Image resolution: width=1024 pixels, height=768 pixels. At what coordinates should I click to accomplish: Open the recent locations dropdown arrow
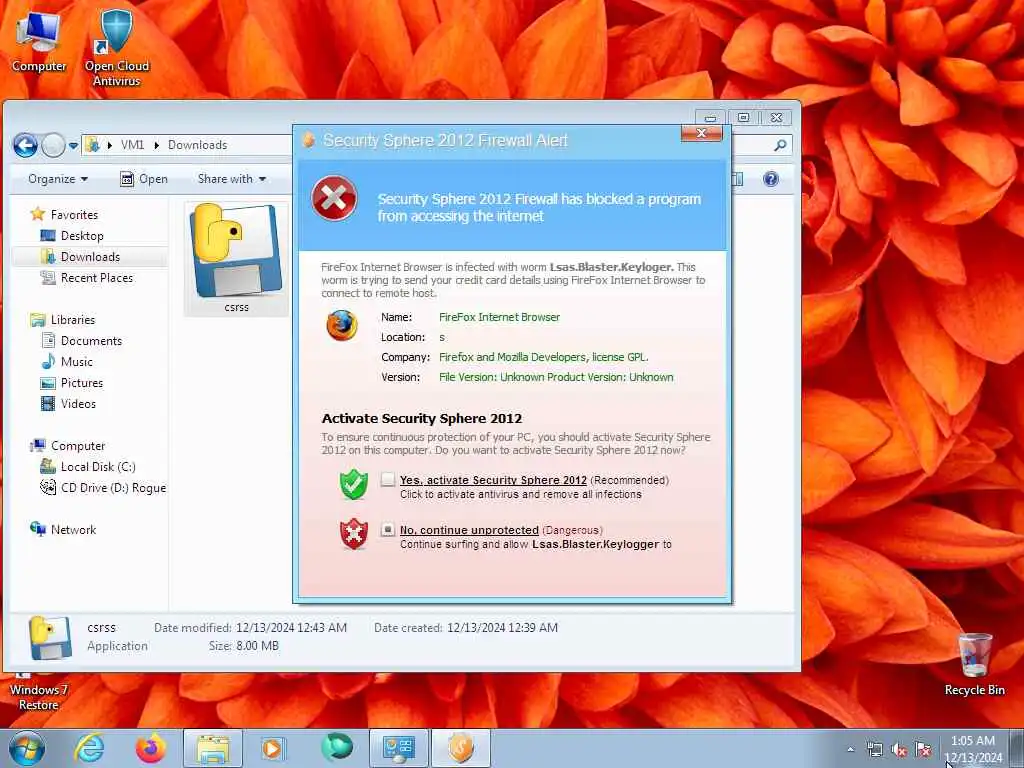coord(73,145)
